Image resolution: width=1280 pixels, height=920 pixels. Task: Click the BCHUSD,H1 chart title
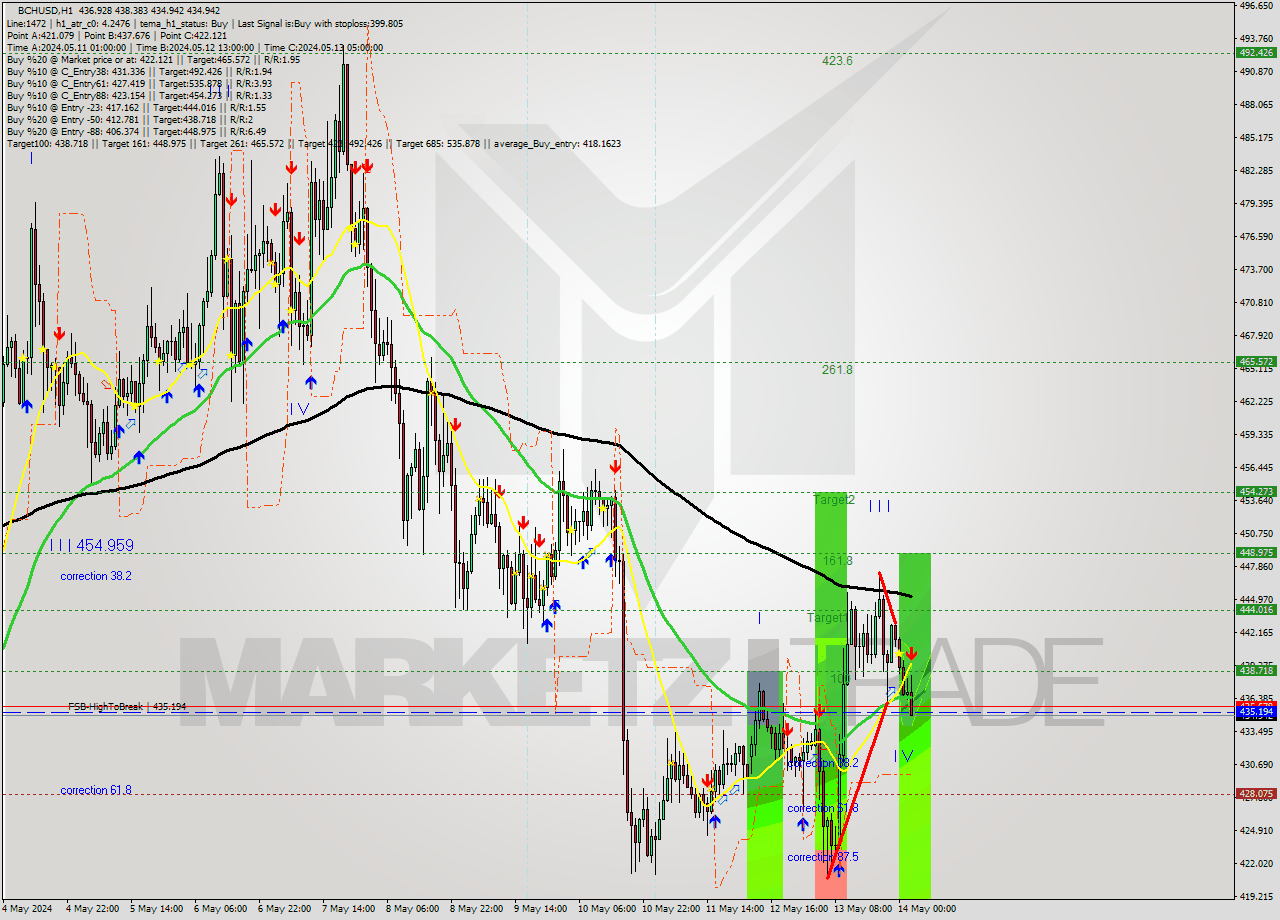click(x=44, y=9)
